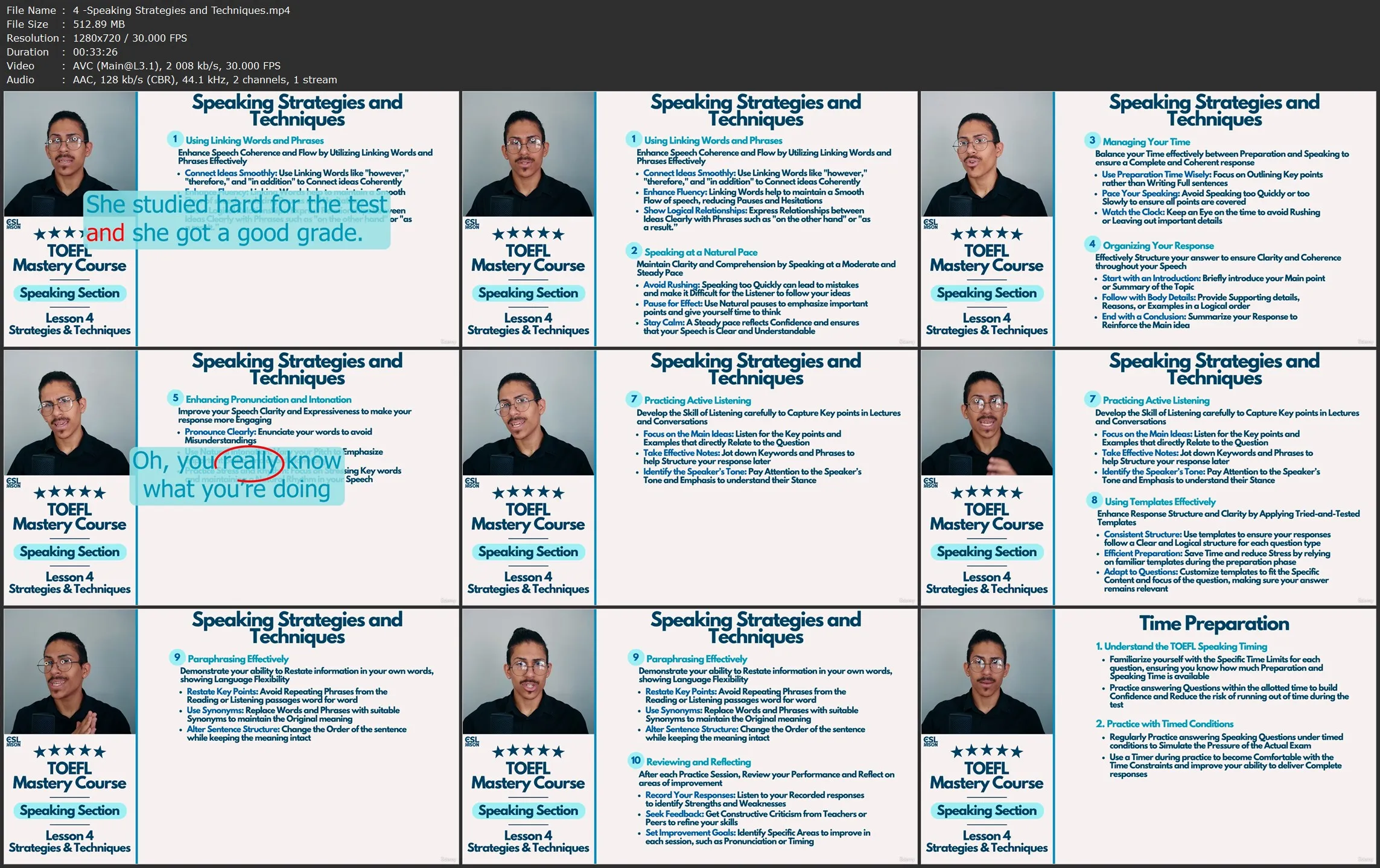
Task: Click the 'Reviewing and Reflecting' heading
Action: 698,762
